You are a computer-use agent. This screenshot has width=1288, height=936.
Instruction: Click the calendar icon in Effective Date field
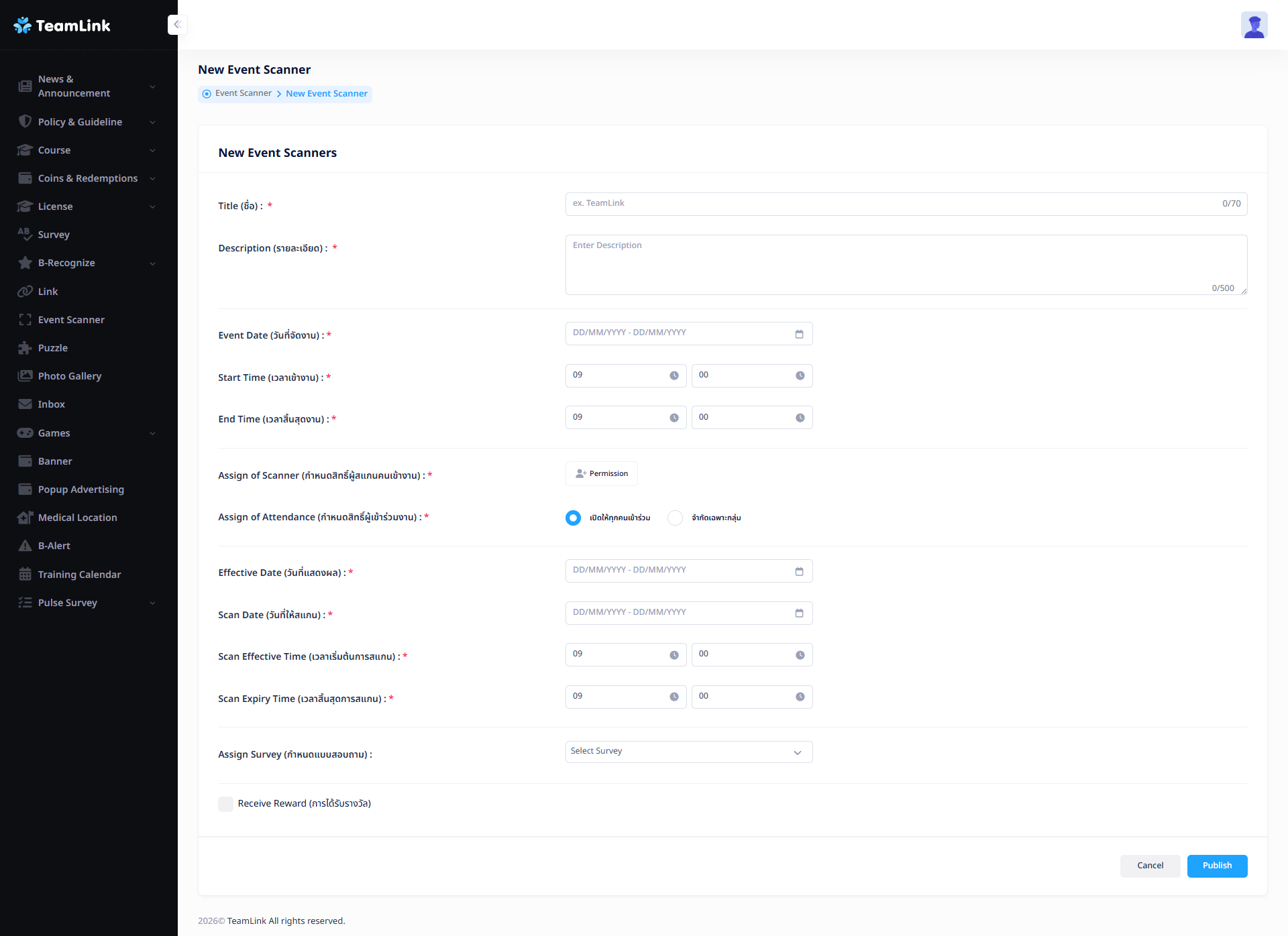799,571
